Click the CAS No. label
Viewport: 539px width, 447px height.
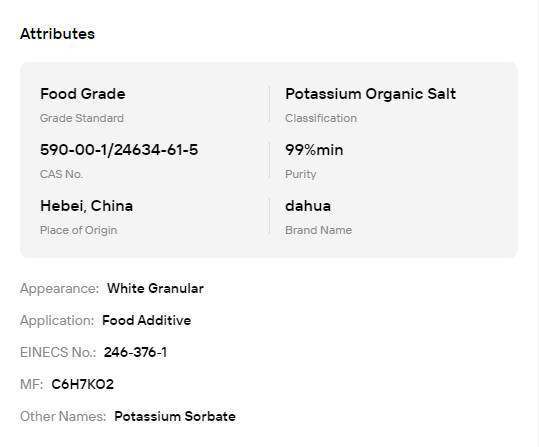pyautogui.click(x=62, y=174)
